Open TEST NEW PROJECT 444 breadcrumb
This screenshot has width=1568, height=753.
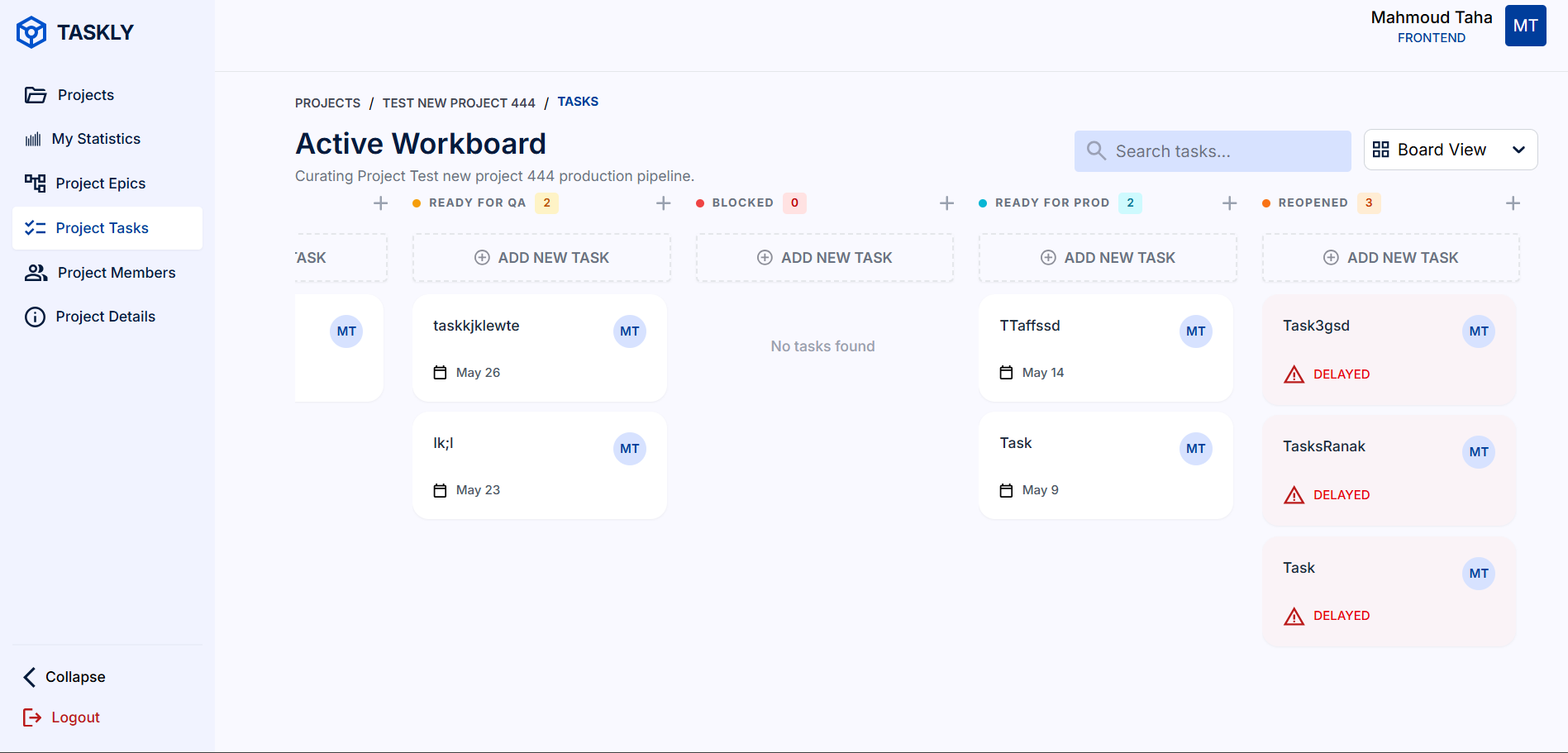459,103
